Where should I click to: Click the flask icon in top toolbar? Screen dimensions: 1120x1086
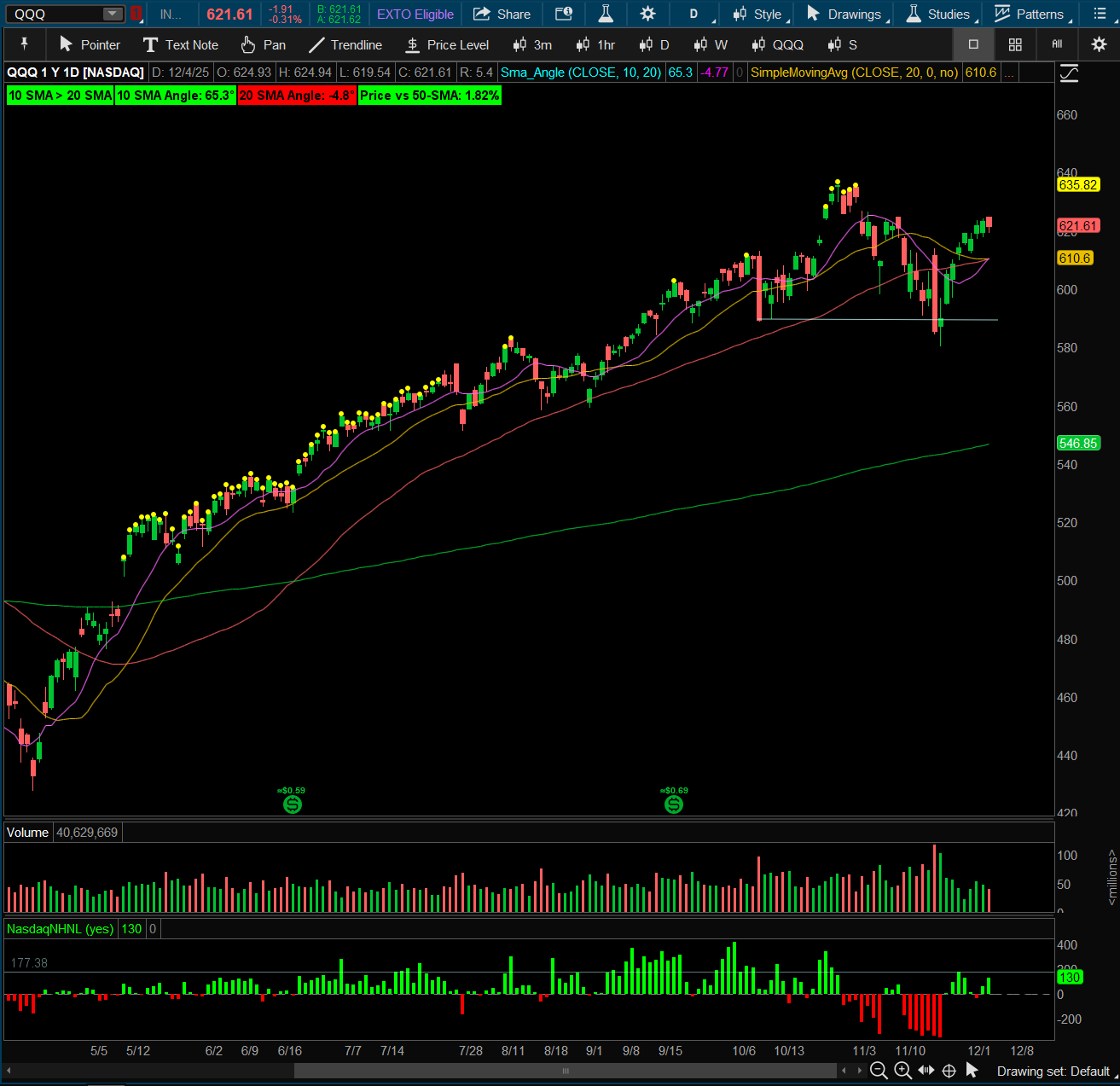(x=606, y=14)
